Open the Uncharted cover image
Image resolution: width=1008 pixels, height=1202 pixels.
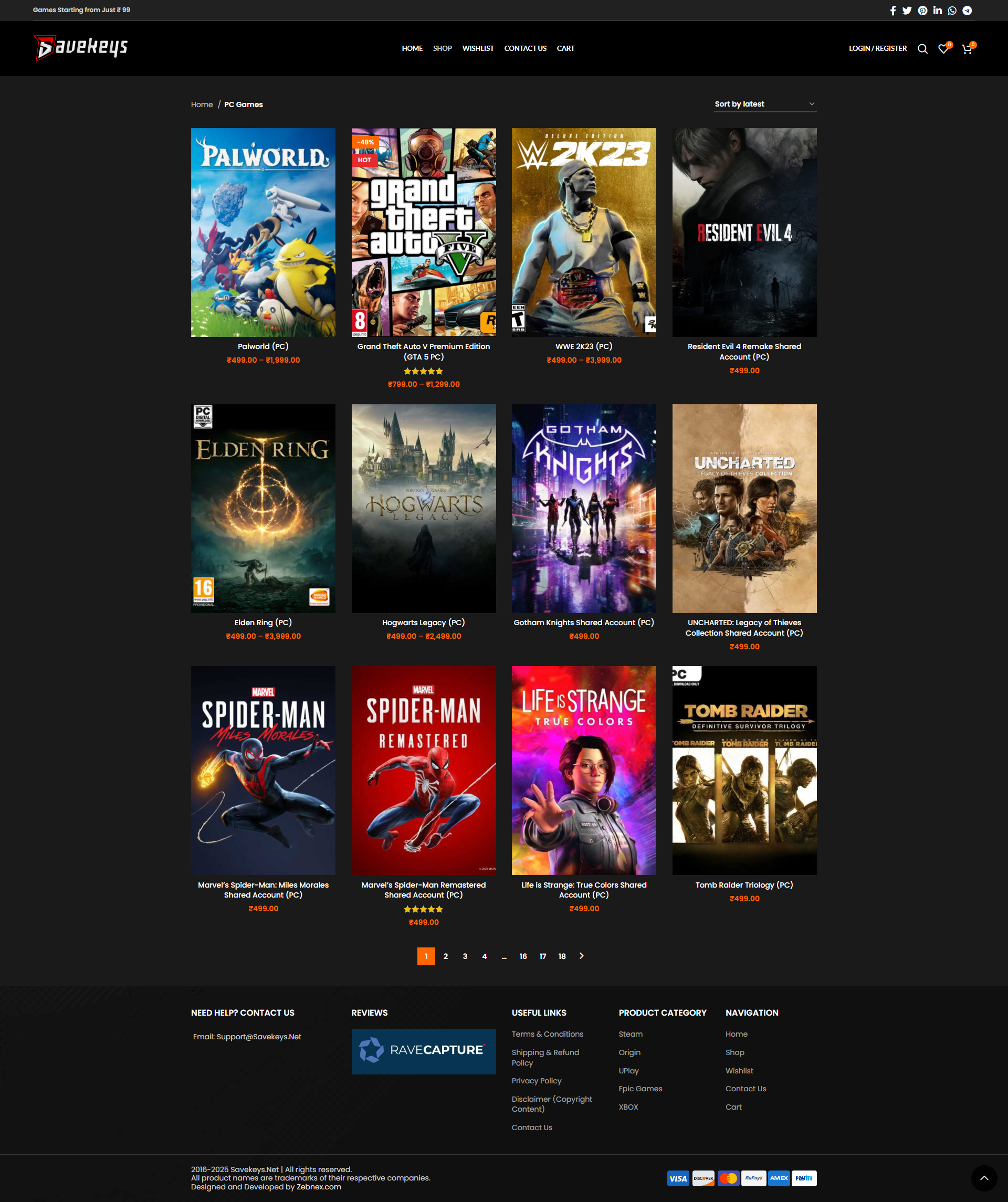click(744, 508)
